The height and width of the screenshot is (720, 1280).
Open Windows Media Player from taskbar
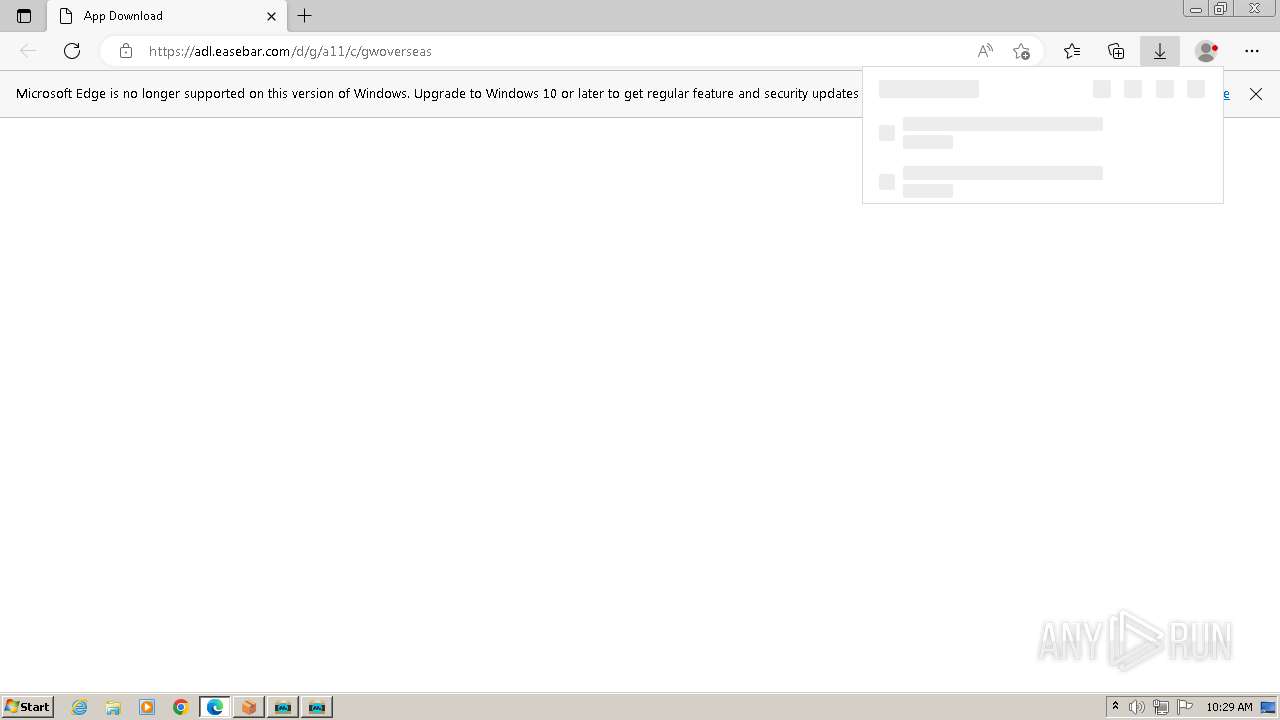pyautogui.click(x=147, y=707)
